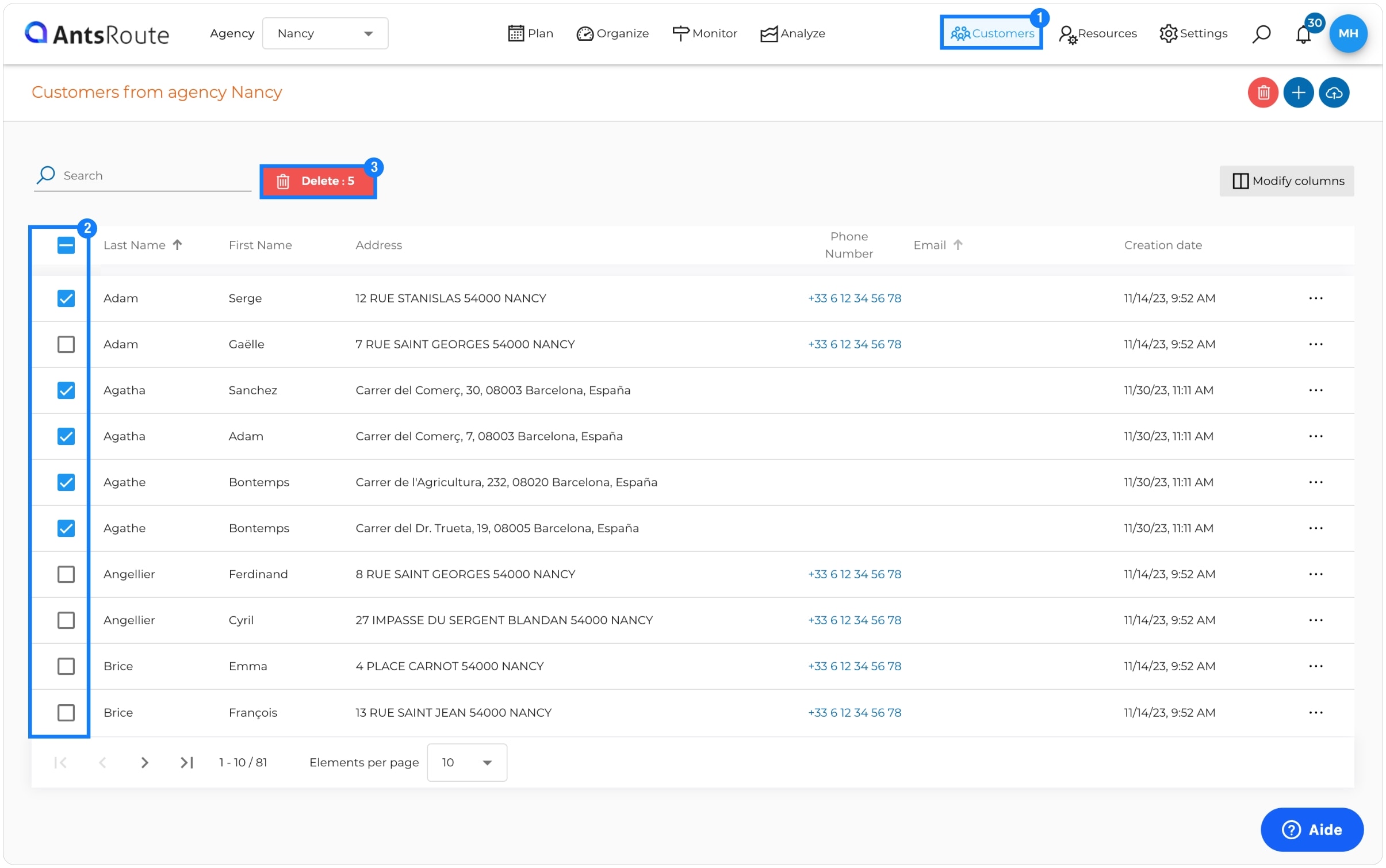This screenshot has width=1386, height=868.
Task: Click Modify columns button
Action: [1287, 181]
